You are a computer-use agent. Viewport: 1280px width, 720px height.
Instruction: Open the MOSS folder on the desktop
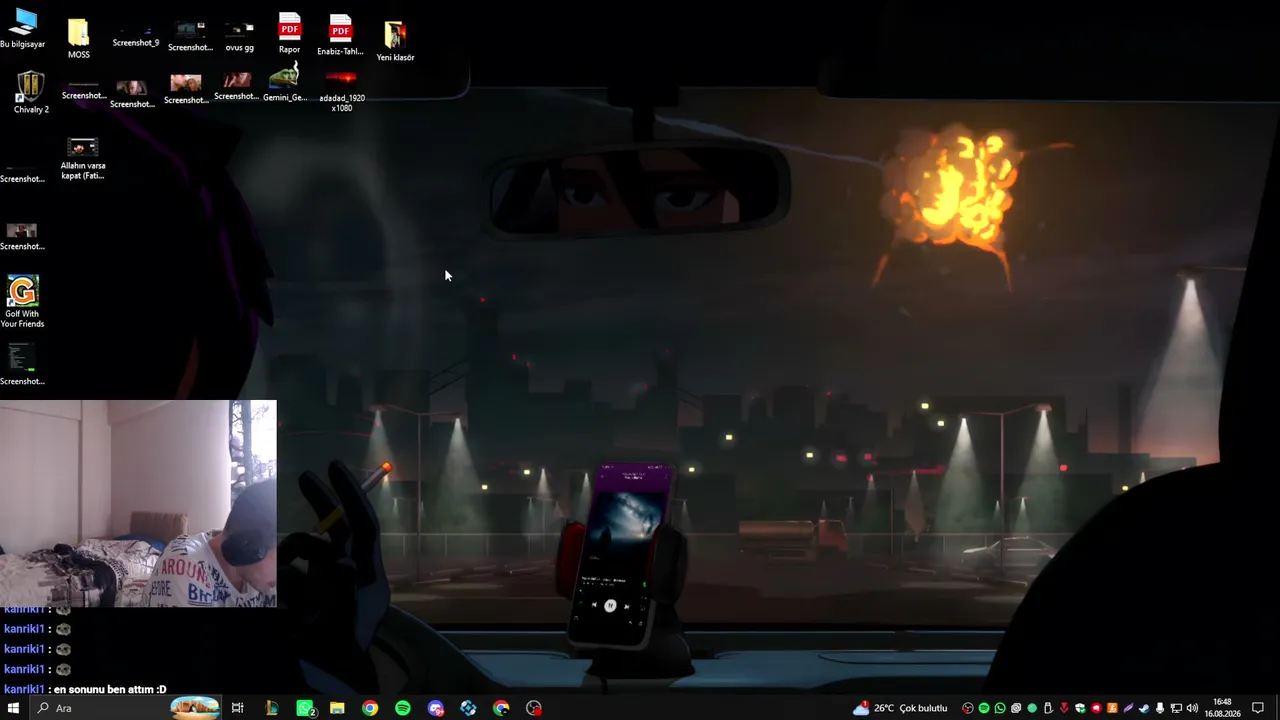click(78, 39)
